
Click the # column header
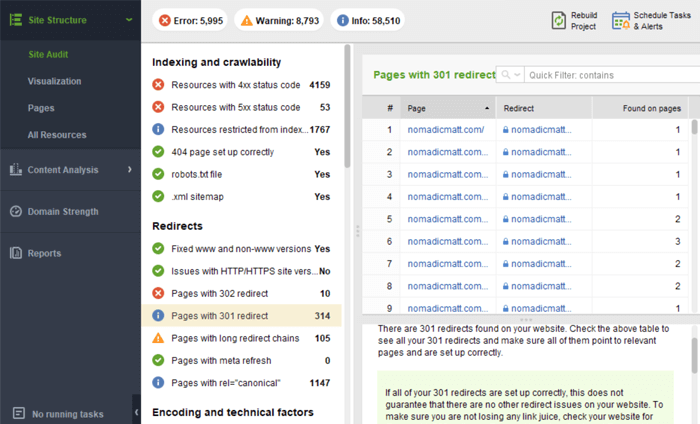click(390, 108)
